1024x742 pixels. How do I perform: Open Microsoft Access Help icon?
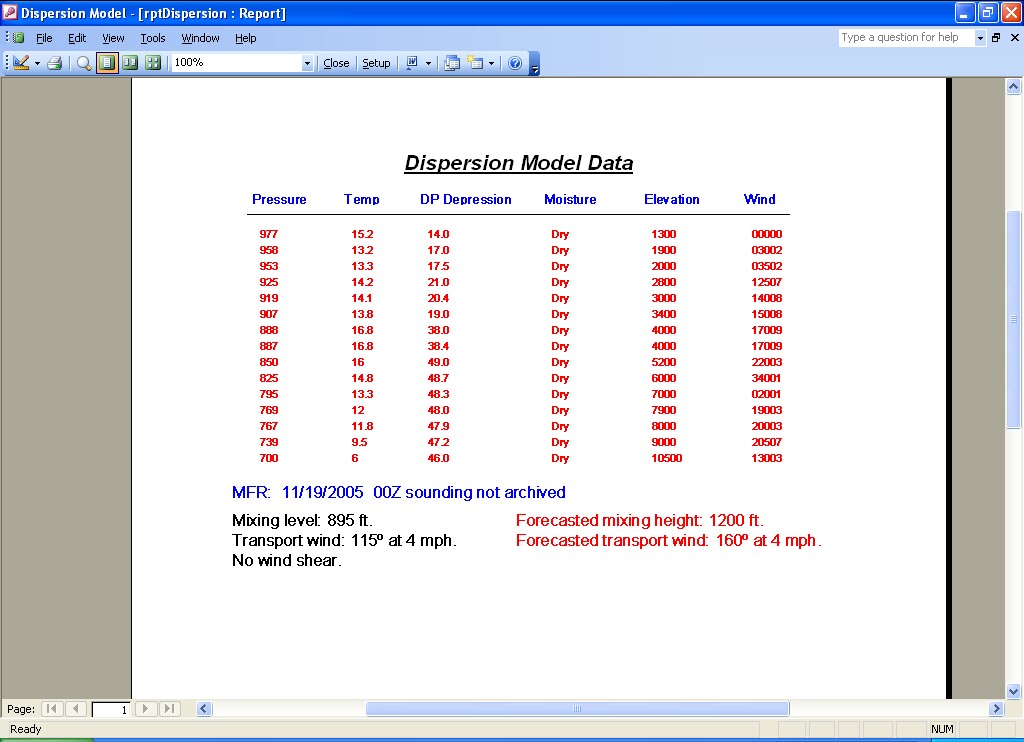click(515, 63)
